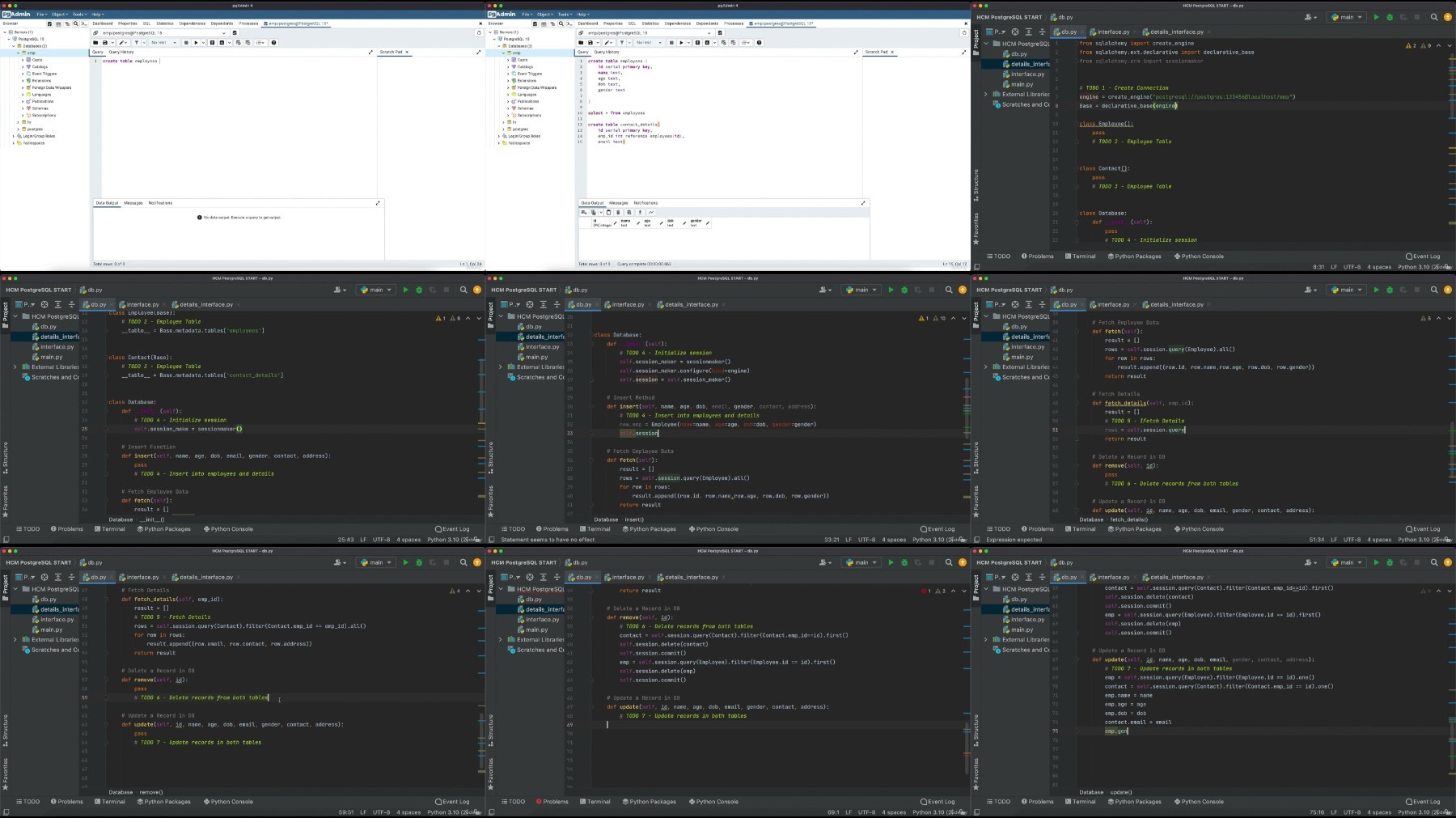The height and width of the screenshot is (818, 1456).
Task: Open Macros dropdown in pgAdmin 'No data output' window toolbar
Action: (260, 43)
